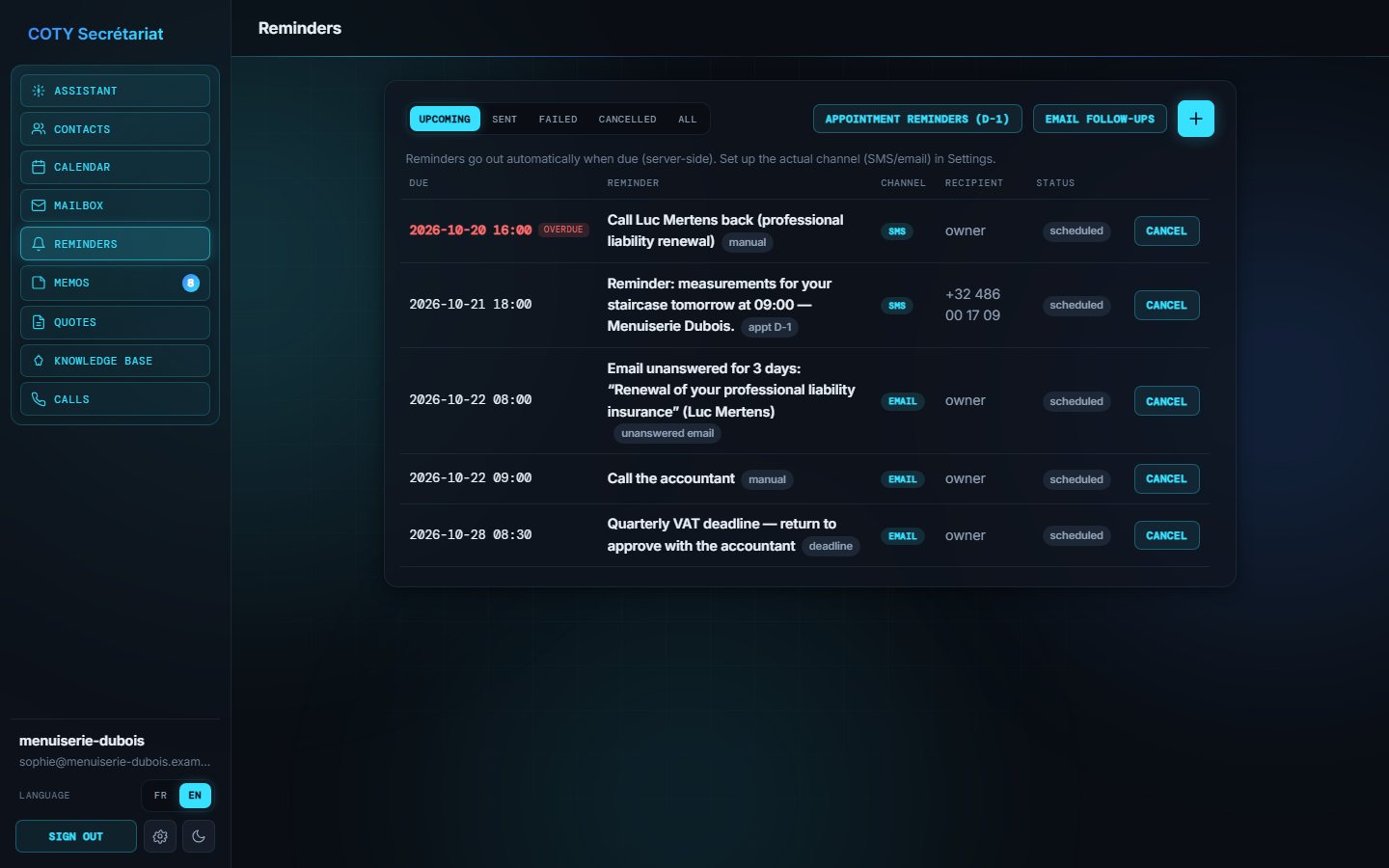Open the Quotes file icon
Screen dimensions: 1389x868
(39, 322)
